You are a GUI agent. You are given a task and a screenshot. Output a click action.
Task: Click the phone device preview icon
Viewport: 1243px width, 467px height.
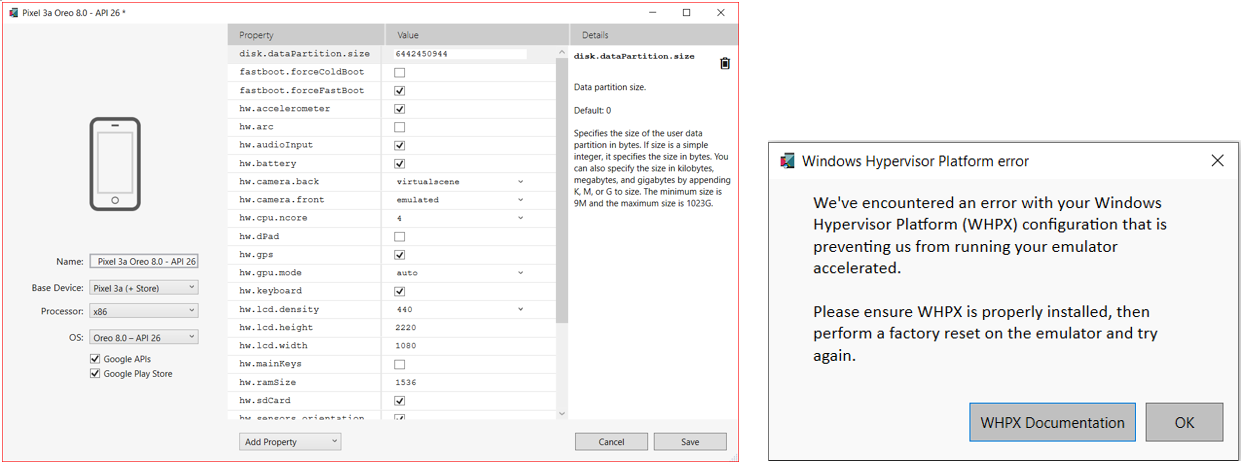[x=115, y=164]
